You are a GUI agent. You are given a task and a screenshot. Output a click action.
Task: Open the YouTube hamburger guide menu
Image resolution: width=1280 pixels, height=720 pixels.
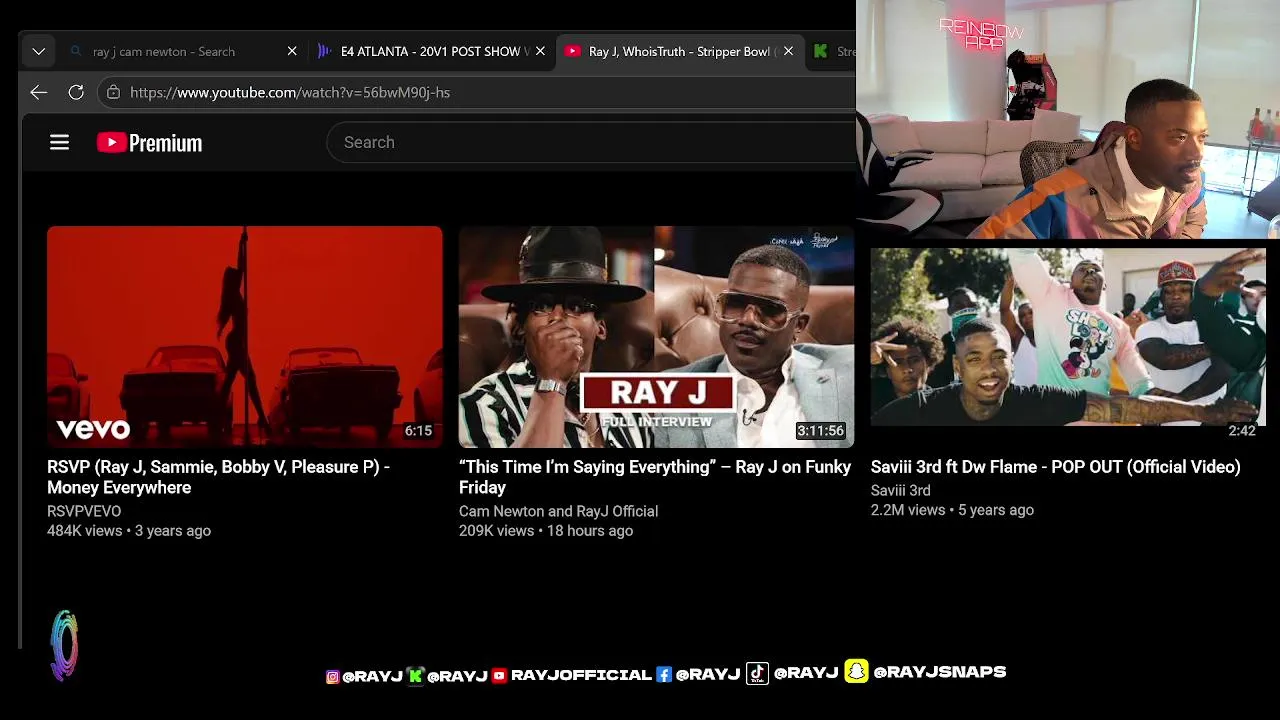click(59, 142)
